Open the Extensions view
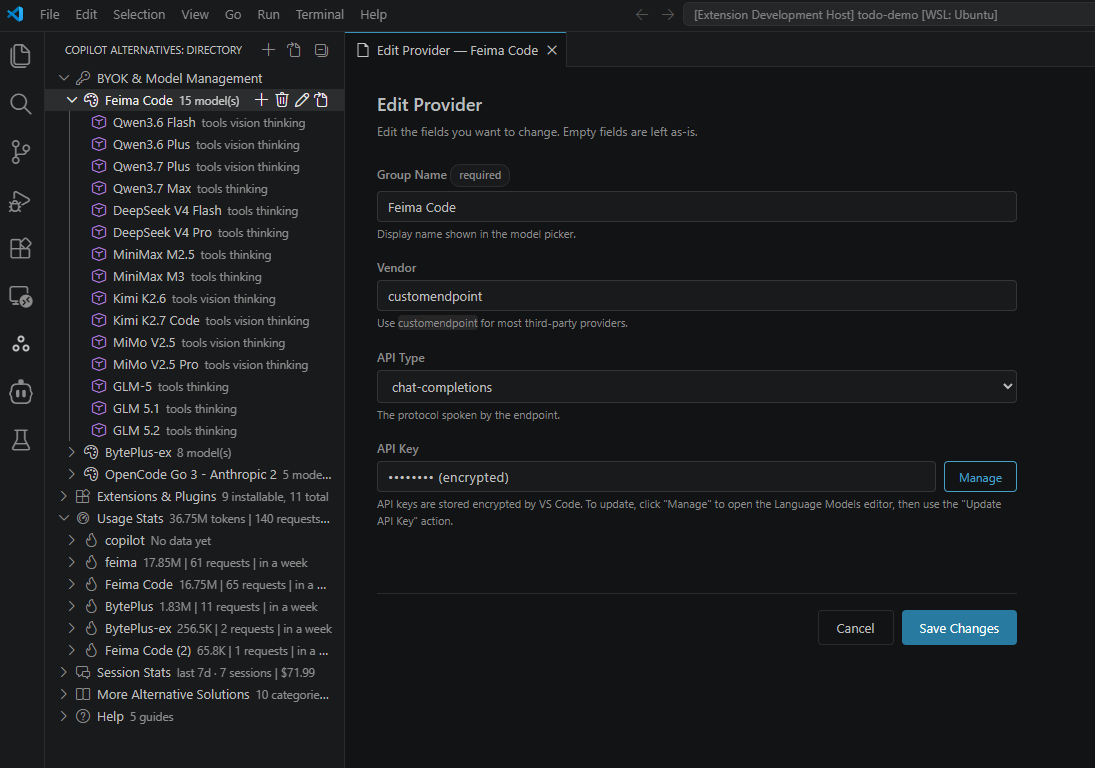The image size is (1095, 768). coord(21,248)
